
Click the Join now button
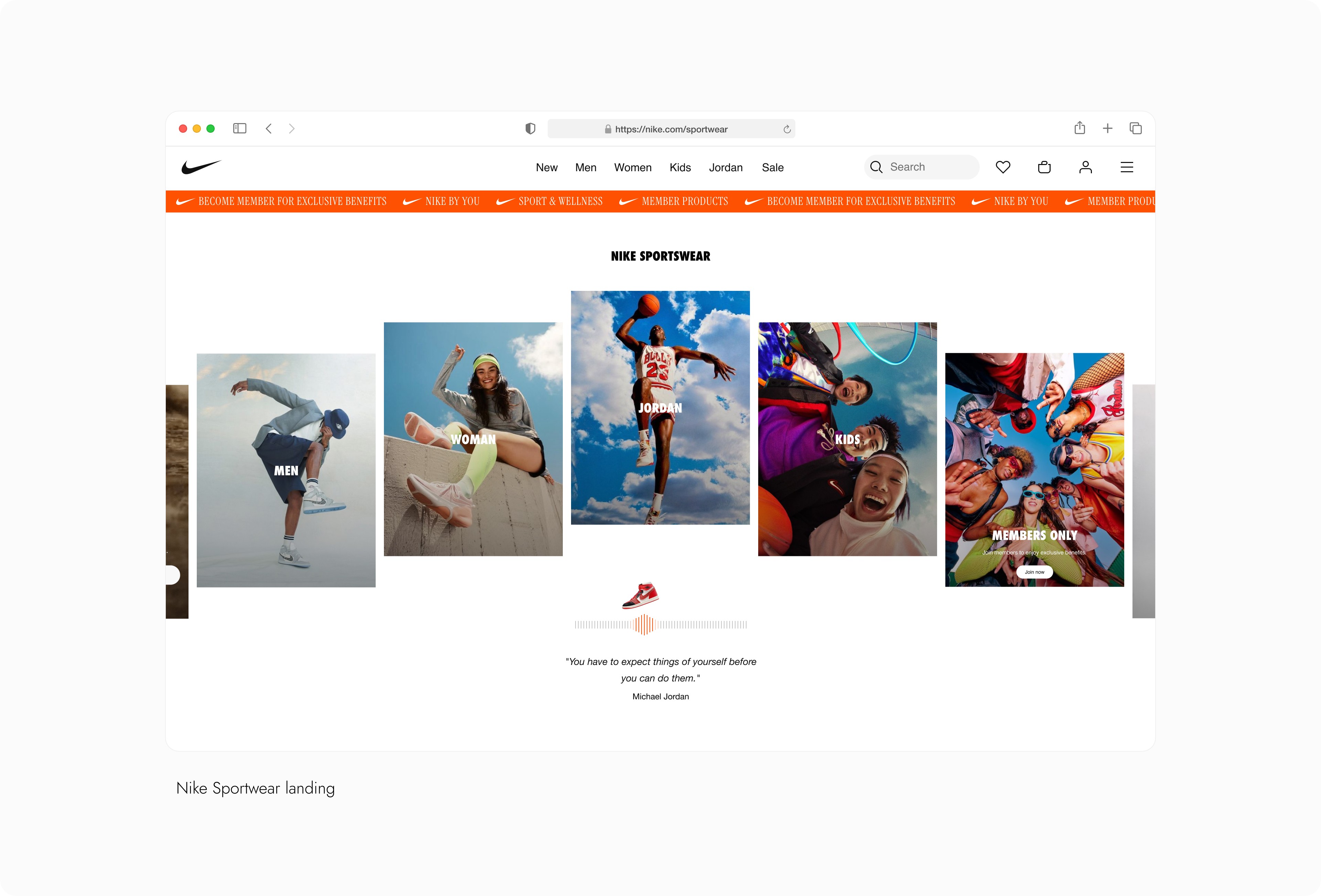1034,572
